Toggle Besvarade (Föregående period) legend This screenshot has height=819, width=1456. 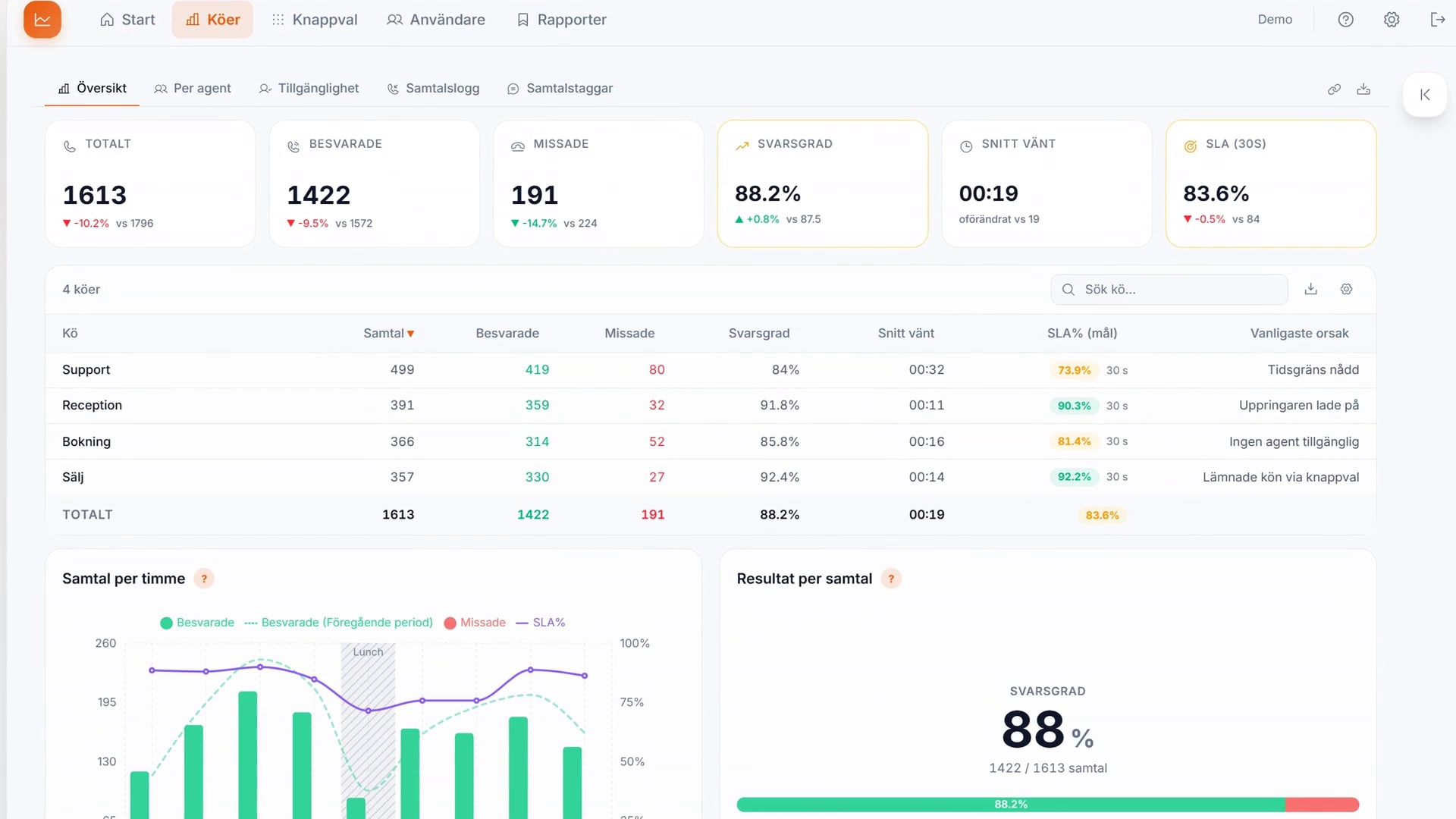pyautogui.click(x=338, y=623)
